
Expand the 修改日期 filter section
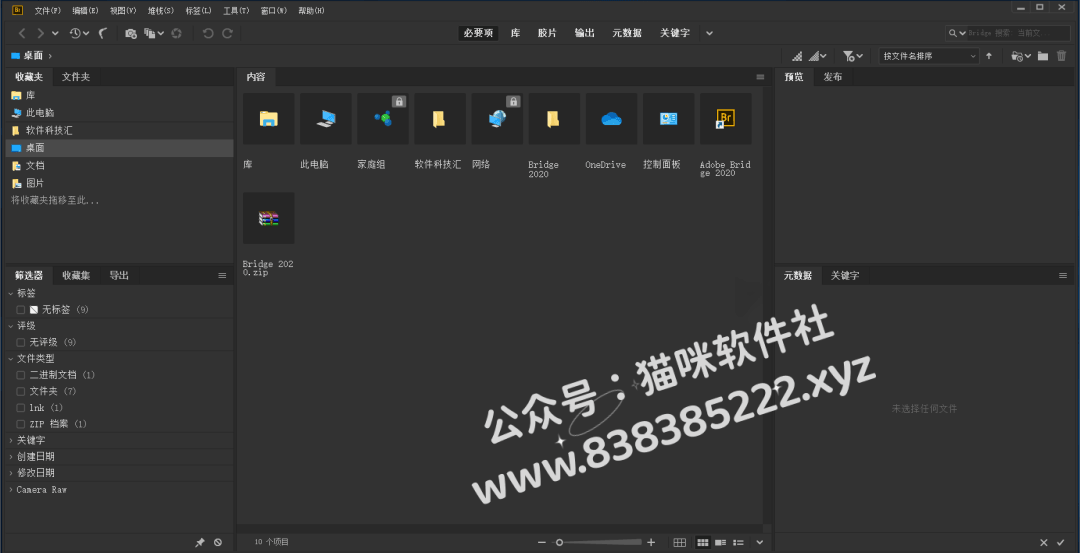10,473
